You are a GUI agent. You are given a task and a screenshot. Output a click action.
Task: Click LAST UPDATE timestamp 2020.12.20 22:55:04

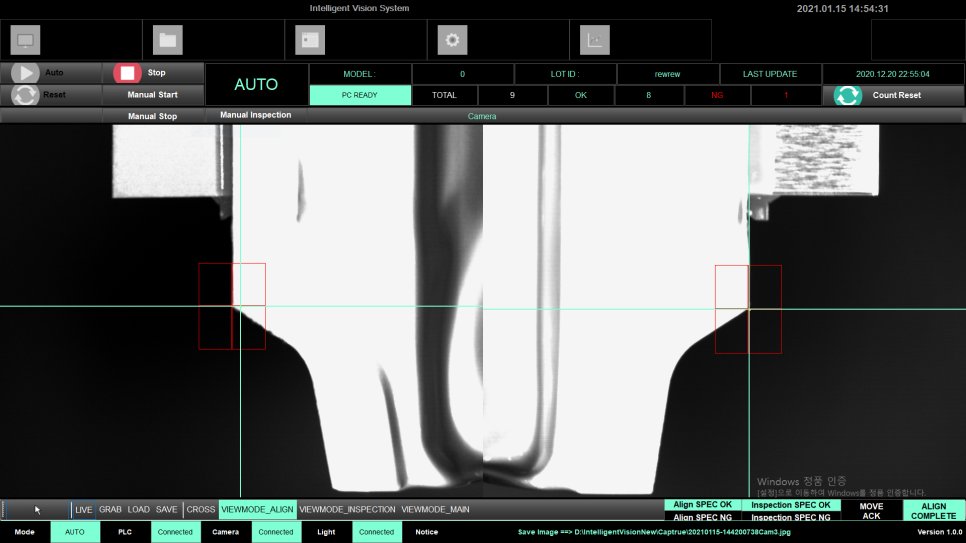coord(893,74)
